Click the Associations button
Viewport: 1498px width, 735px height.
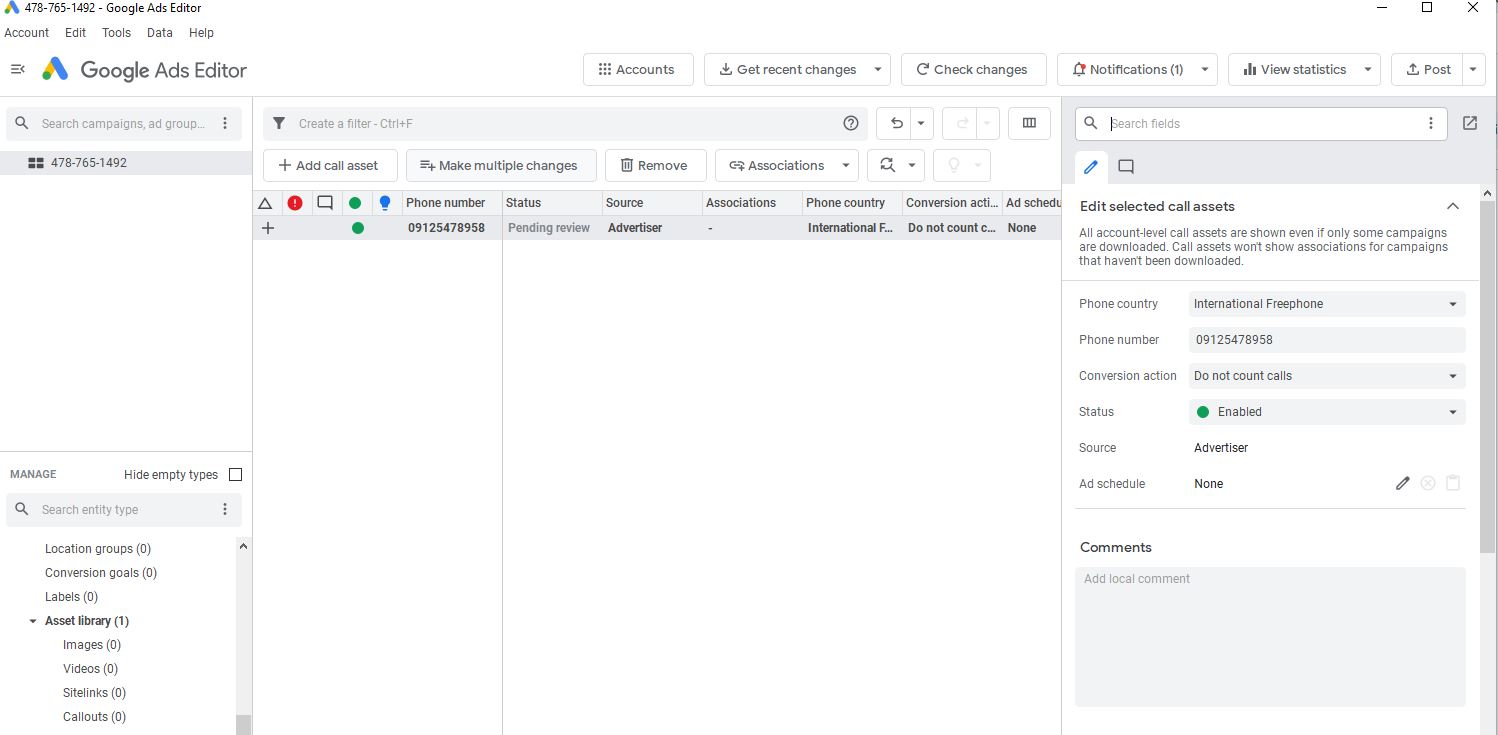pos(776,165)
